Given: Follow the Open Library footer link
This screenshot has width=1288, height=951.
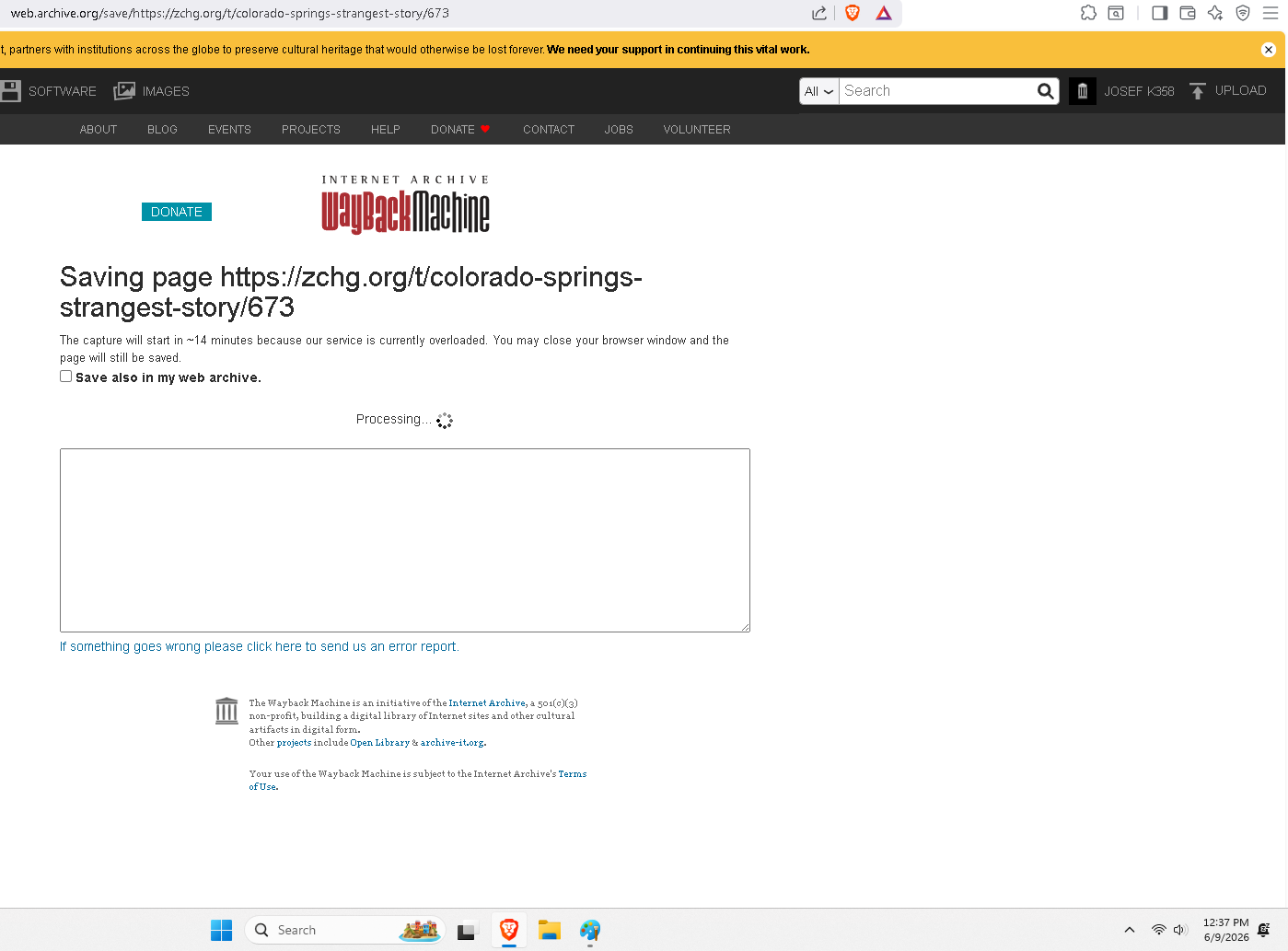Looking at the screenshot, I should [379, 743].
